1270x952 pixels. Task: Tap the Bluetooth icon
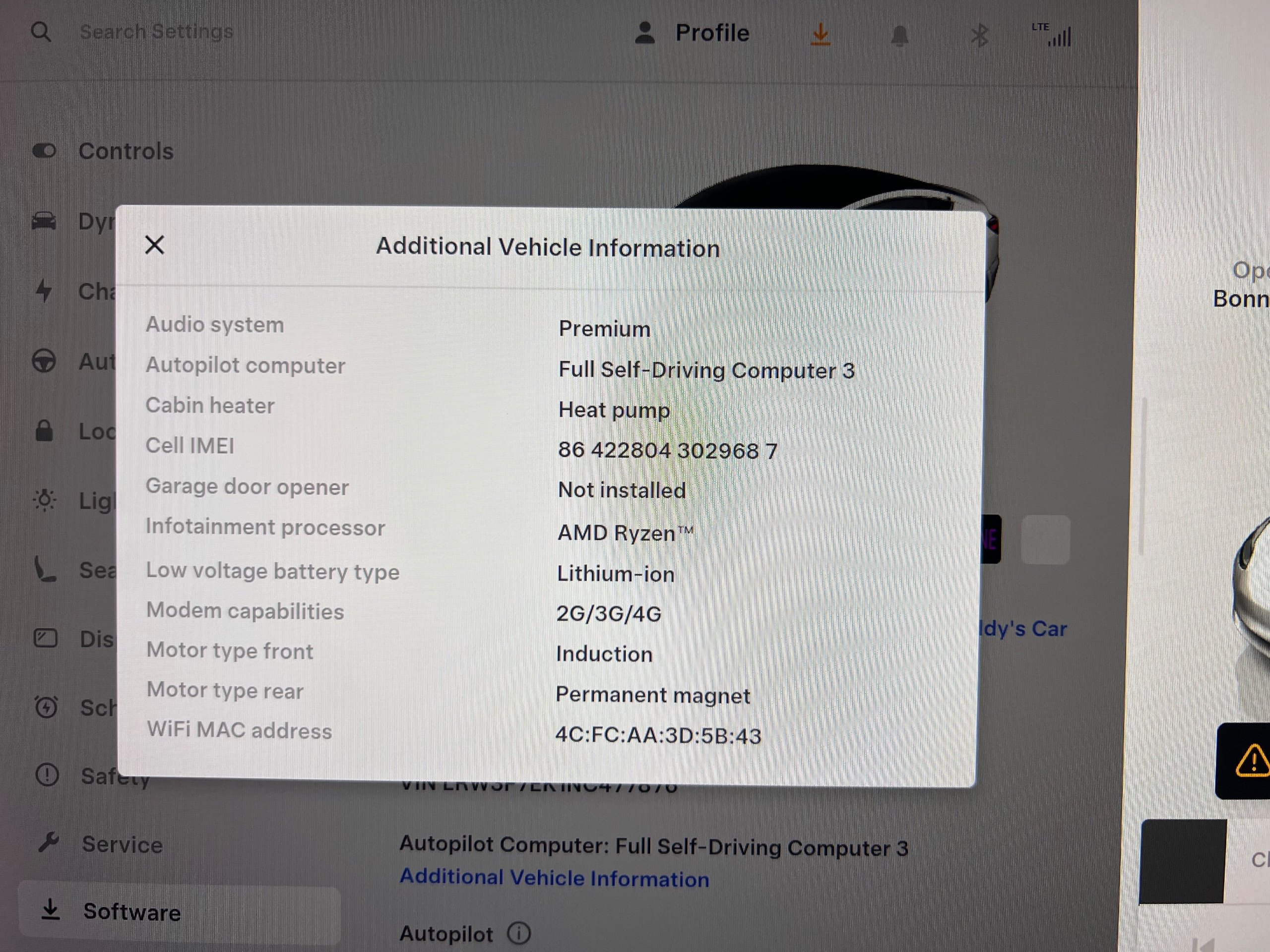pyautogui.click(x=979, y=36)
